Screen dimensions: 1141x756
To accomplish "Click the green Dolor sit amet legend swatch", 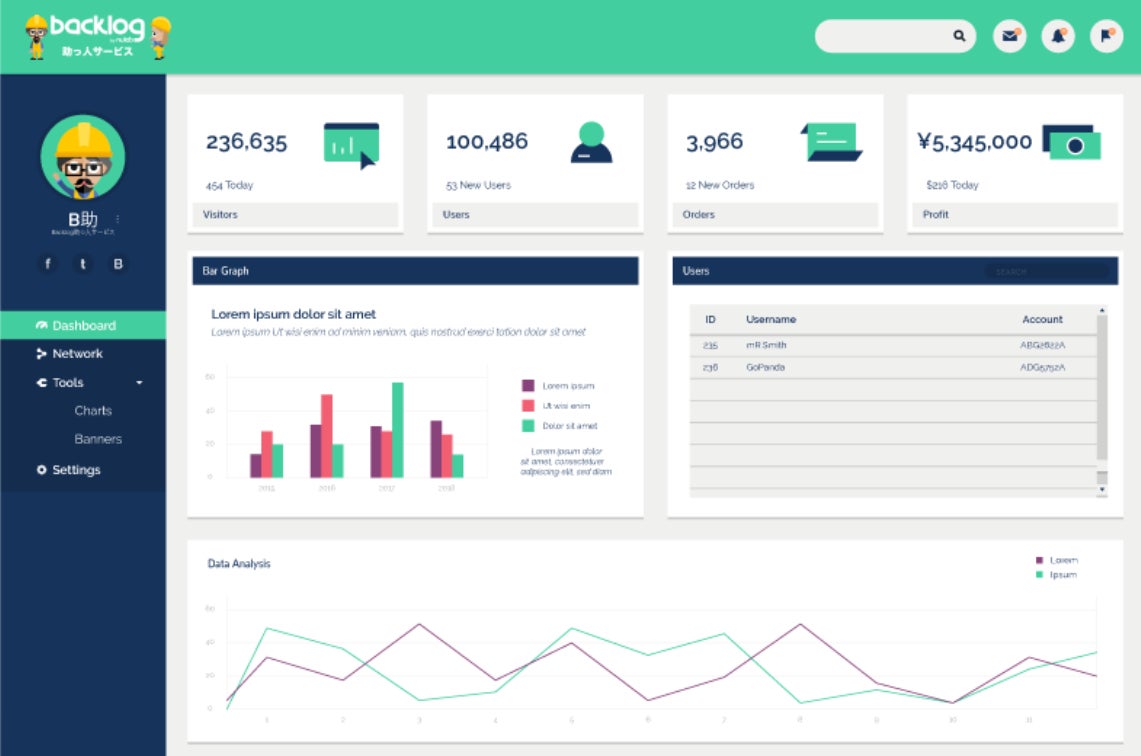I will tap(528, 426).
